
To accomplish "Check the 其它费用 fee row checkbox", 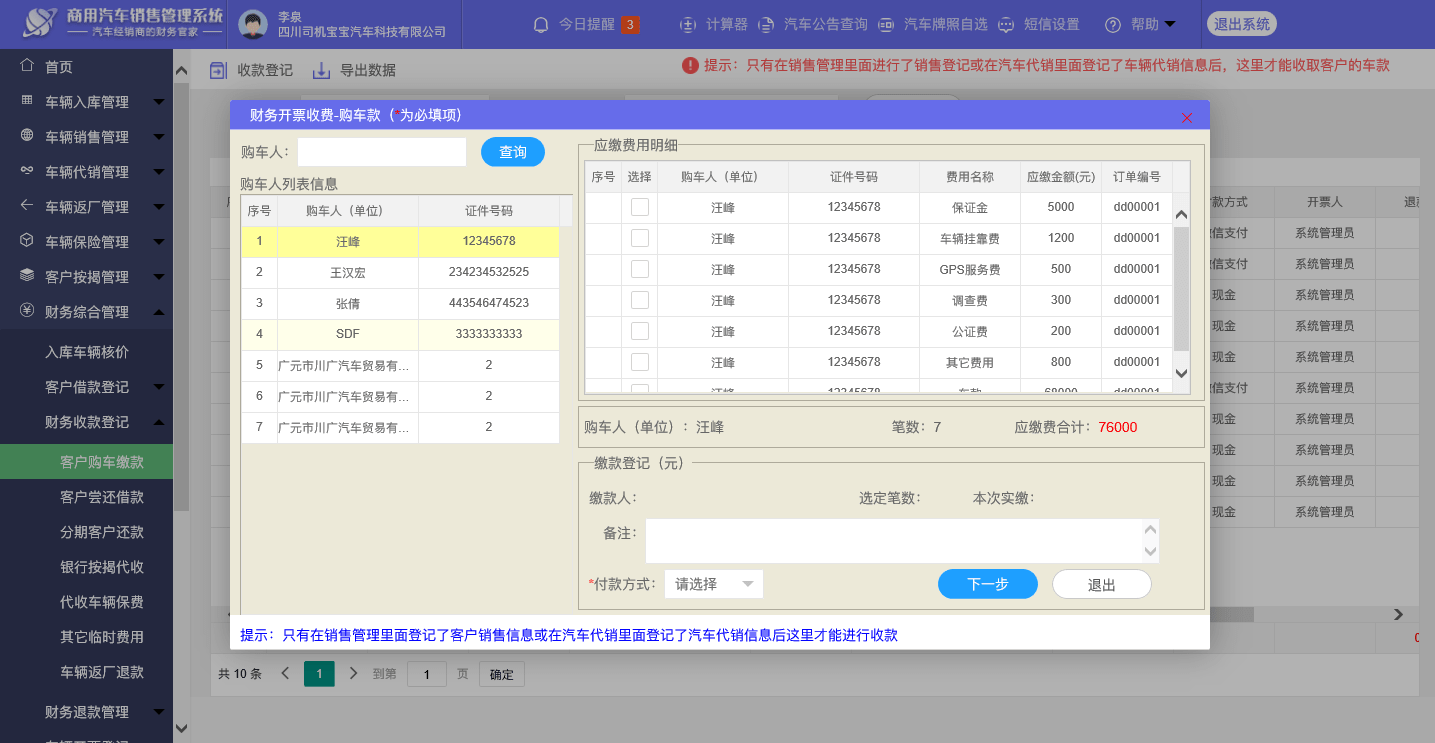I will [x=640, y=362].
